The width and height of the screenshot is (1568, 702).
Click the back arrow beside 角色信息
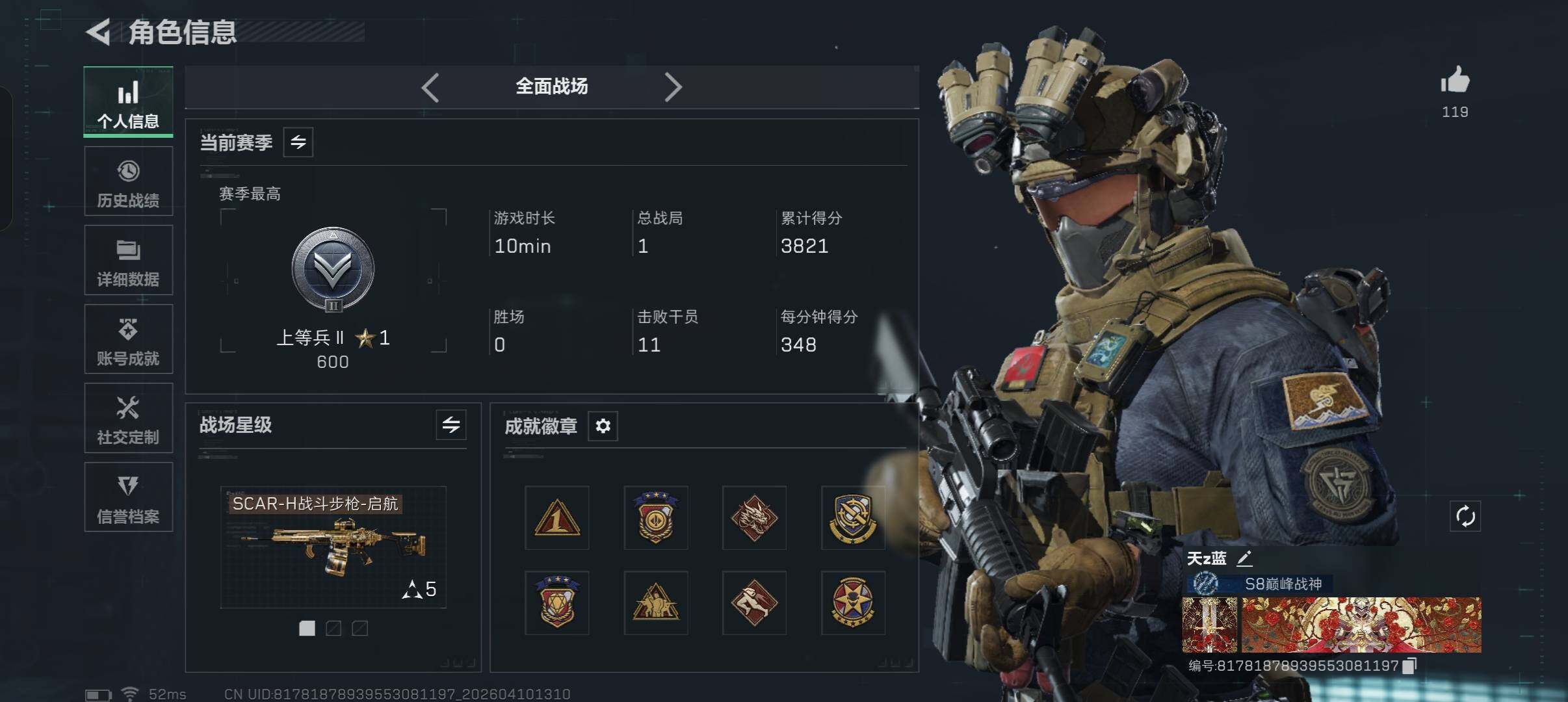coord(98,32)
